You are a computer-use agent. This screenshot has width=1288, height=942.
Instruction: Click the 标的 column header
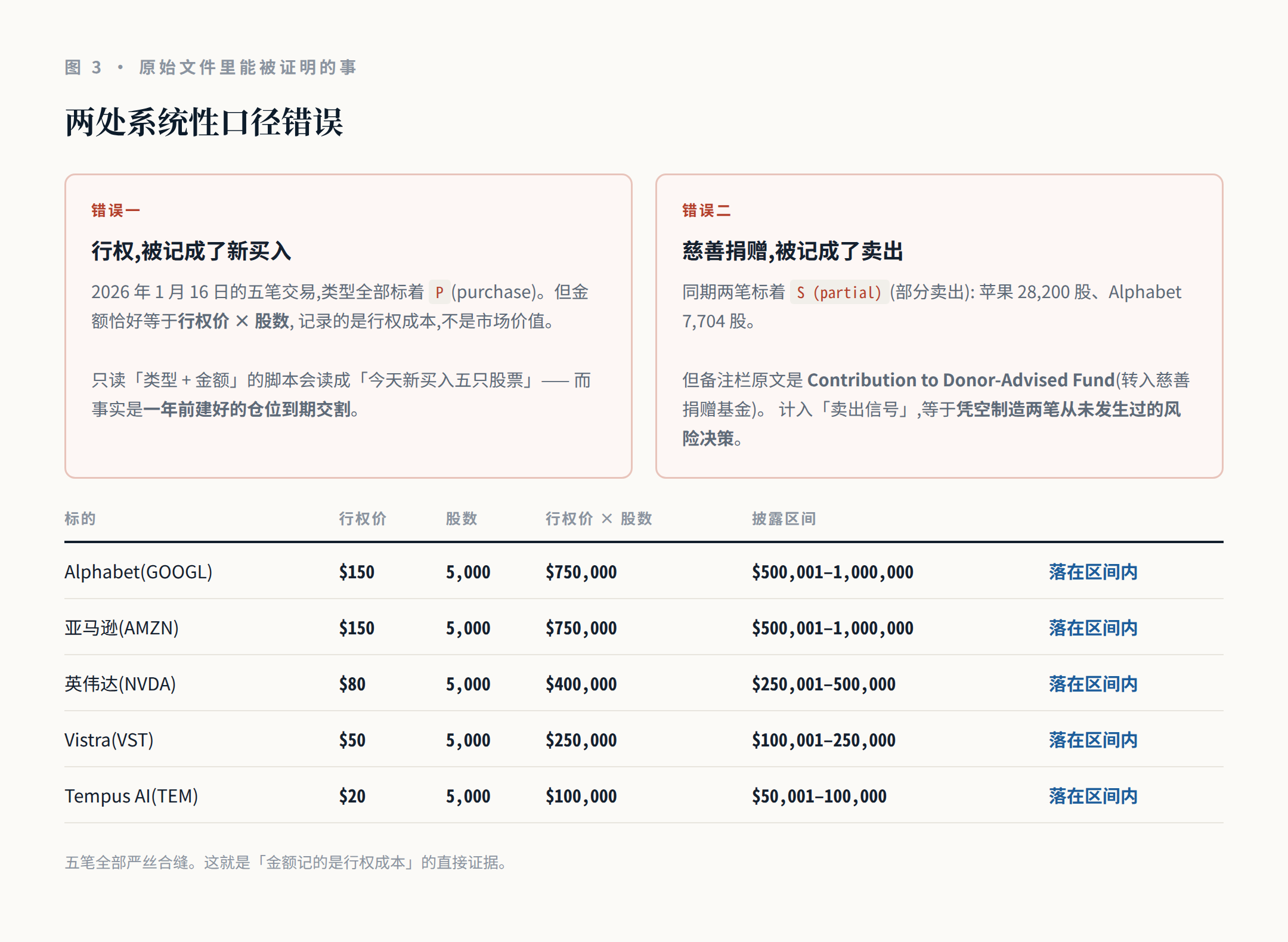point(80,519)
